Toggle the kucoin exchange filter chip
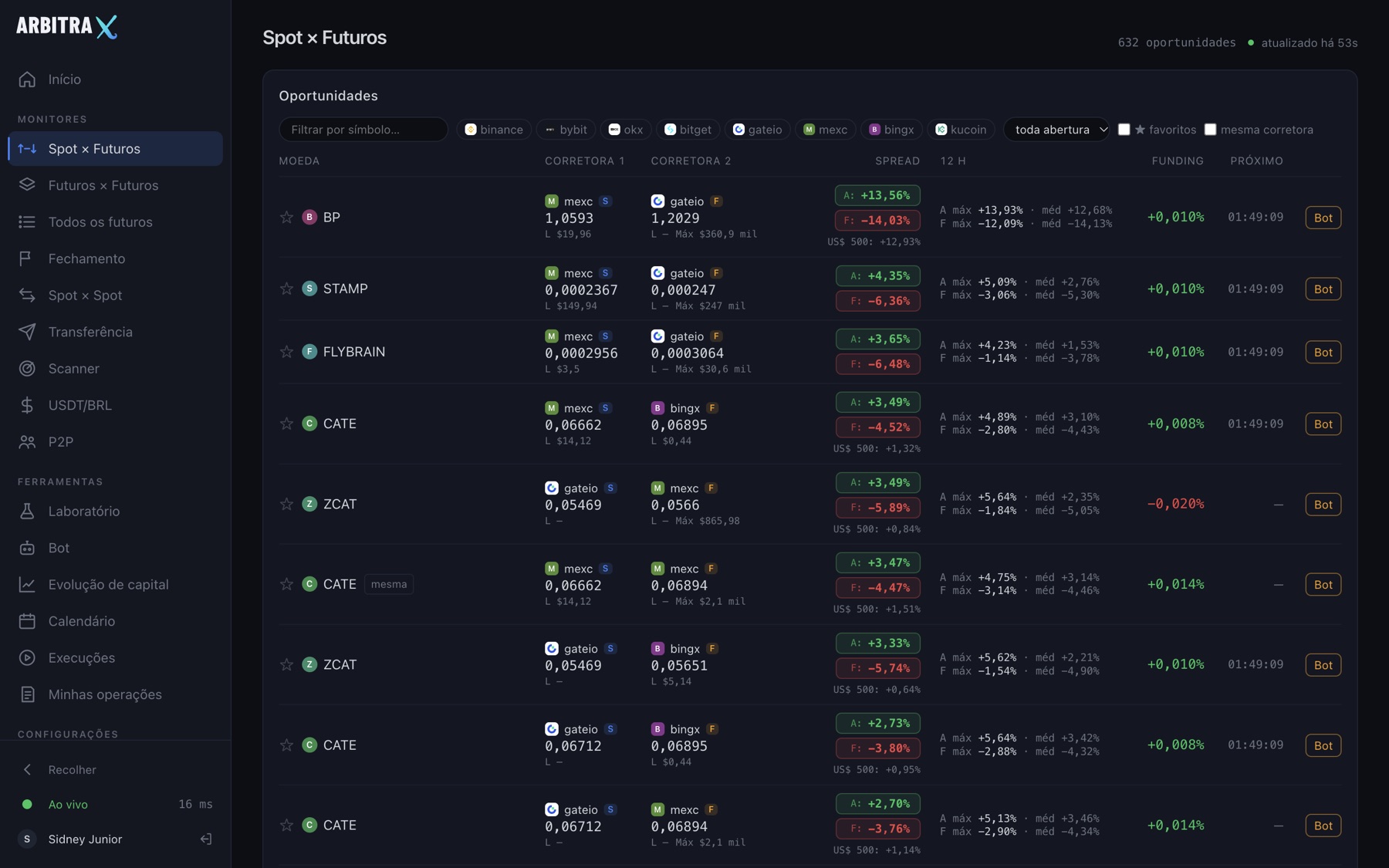1389x868 pixels. tap(961, 130)
